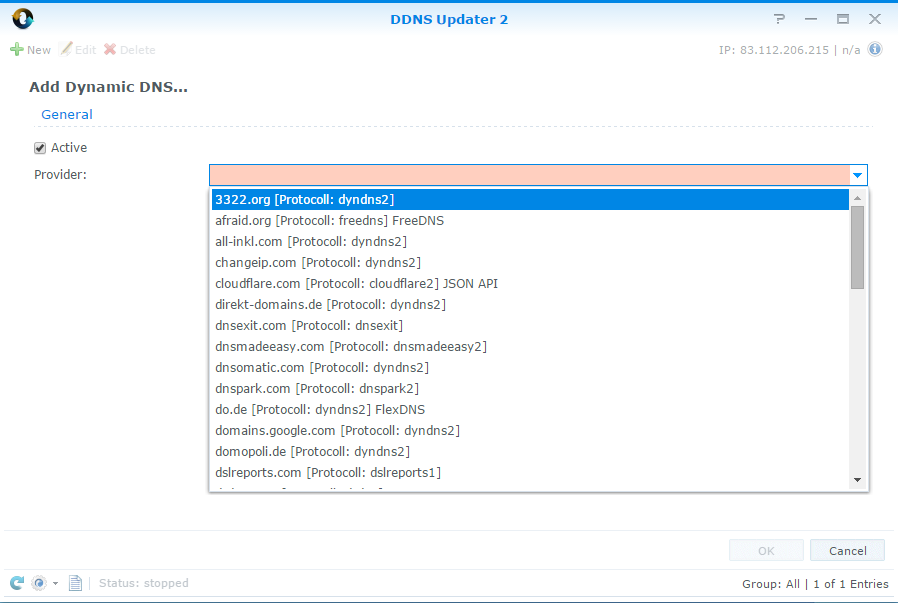Uncheck the Active checkbox
Viewport: 898px width, 603px height.
(x=40, y=148)
